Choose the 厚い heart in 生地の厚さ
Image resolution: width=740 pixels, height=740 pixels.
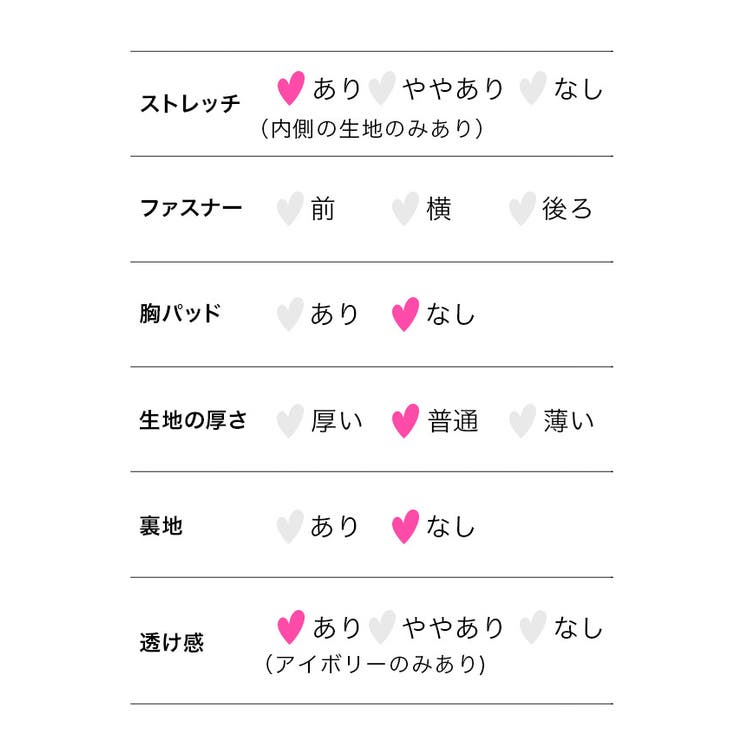[290, 420]
